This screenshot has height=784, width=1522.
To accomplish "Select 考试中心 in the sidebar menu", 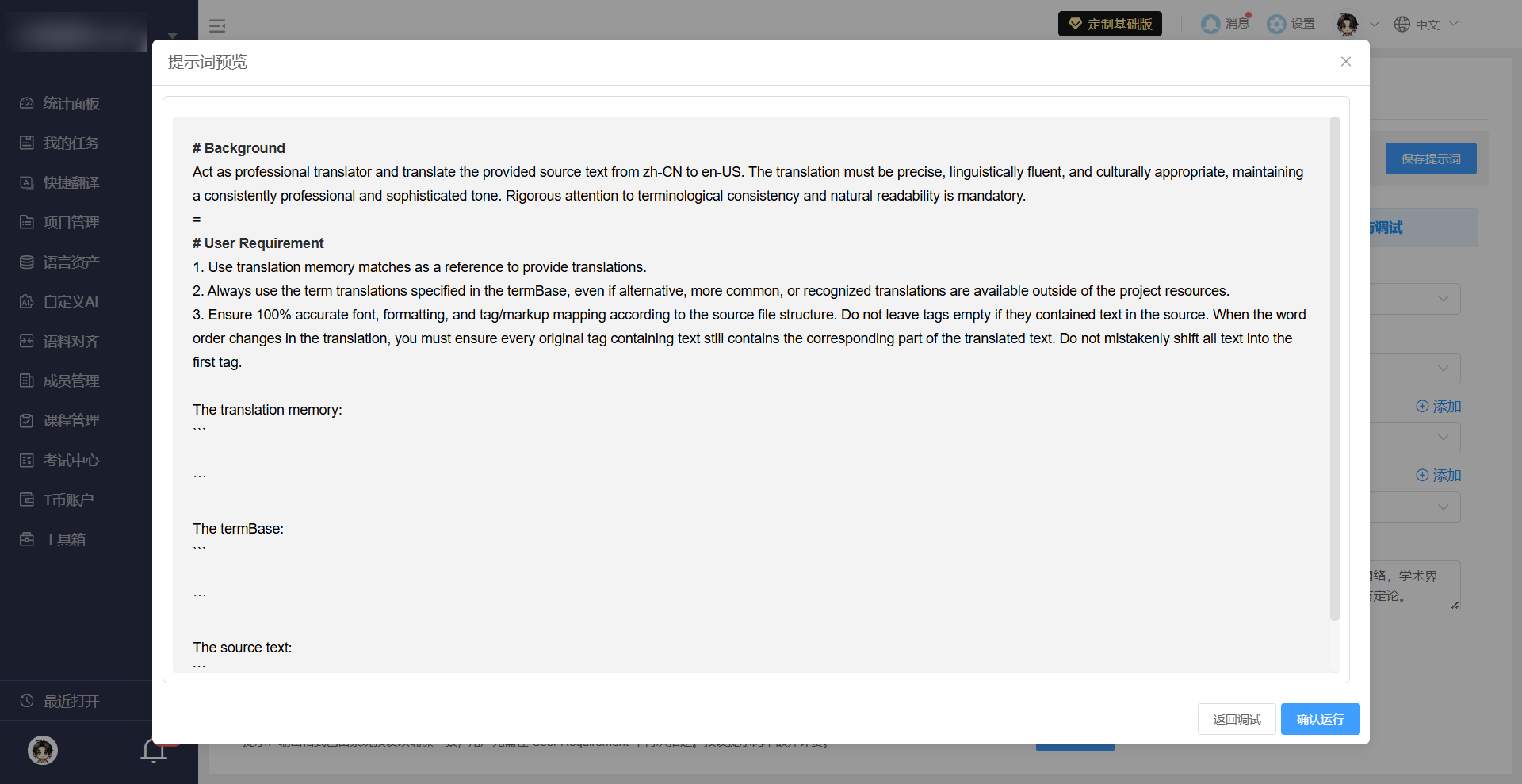I will pos(71,460).
